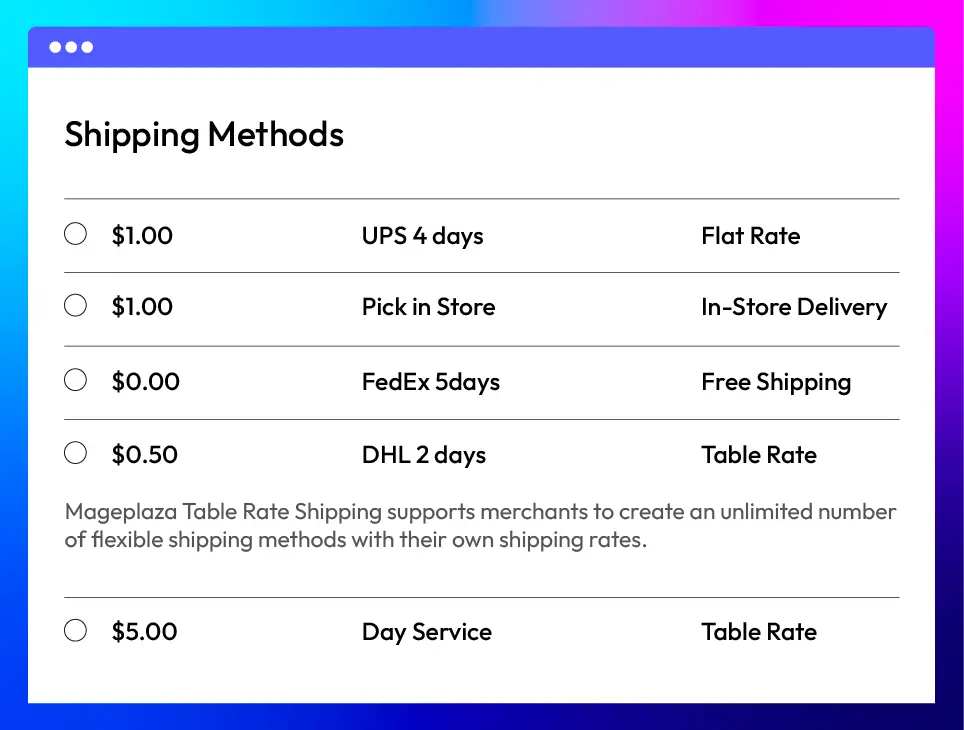The image size is (964, 730).
Task: Click the middle white window dot
Action: coord(71,47)
